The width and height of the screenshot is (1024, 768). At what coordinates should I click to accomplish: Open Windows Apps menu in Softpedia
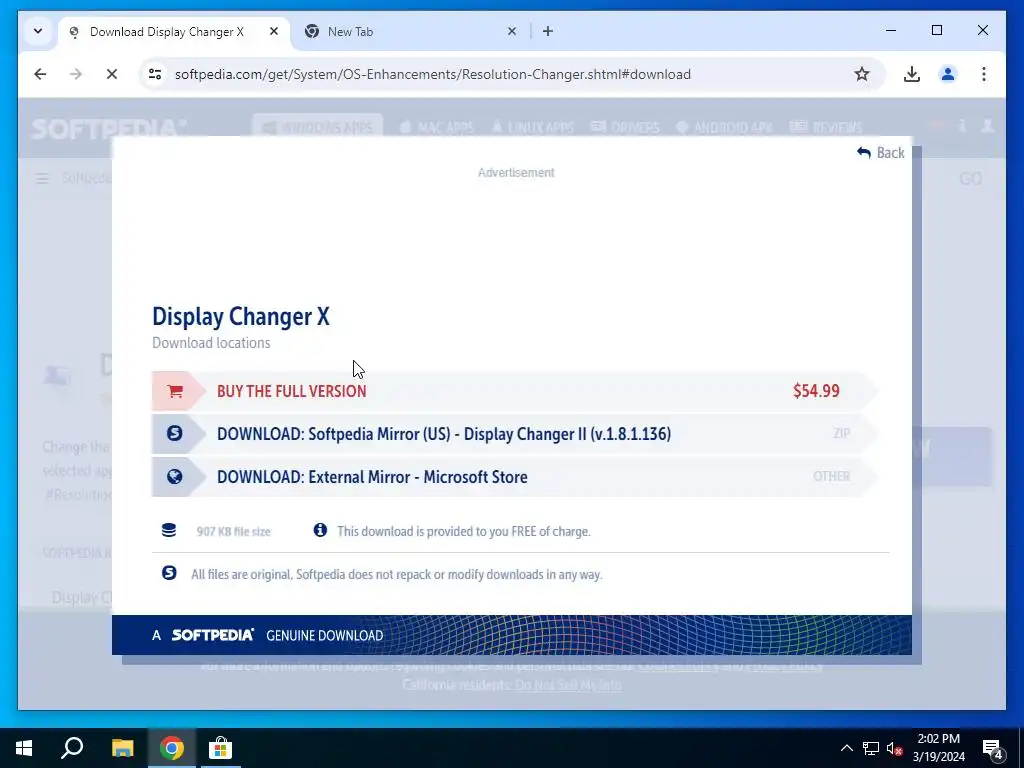coord(317,127)
